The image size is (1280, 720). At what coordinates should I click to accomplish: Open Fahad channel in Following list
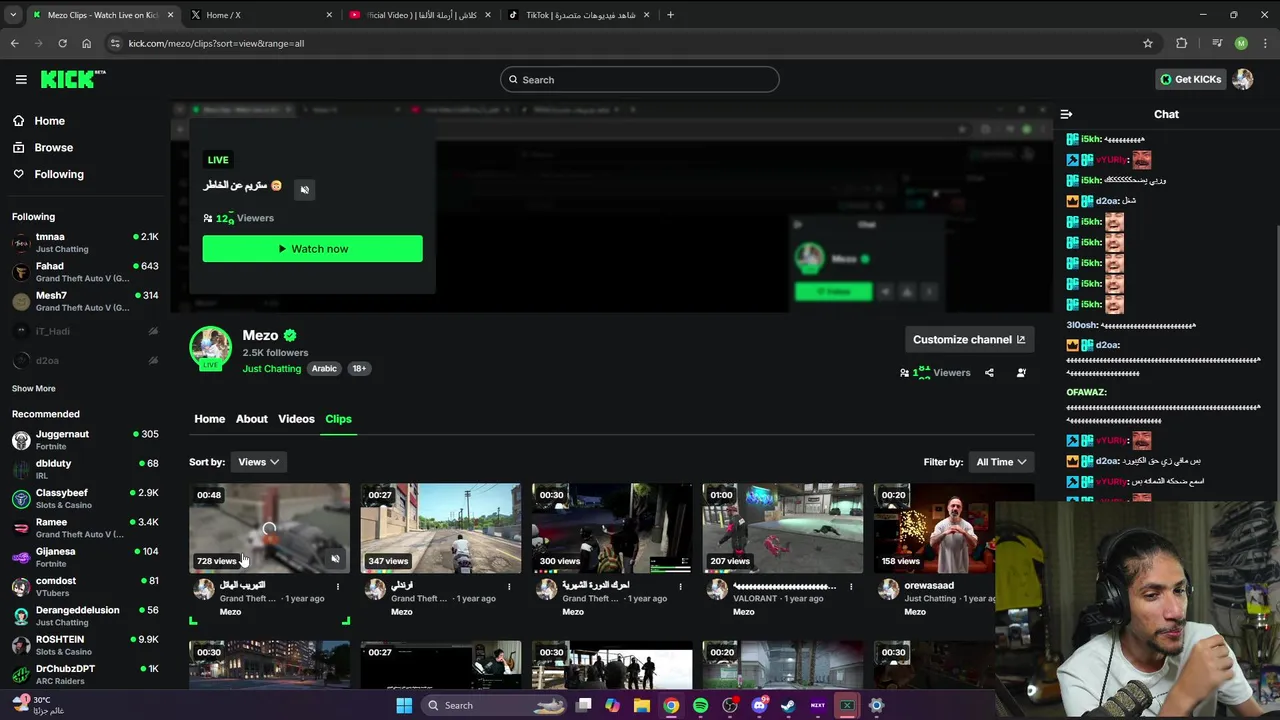click(85, 272)
